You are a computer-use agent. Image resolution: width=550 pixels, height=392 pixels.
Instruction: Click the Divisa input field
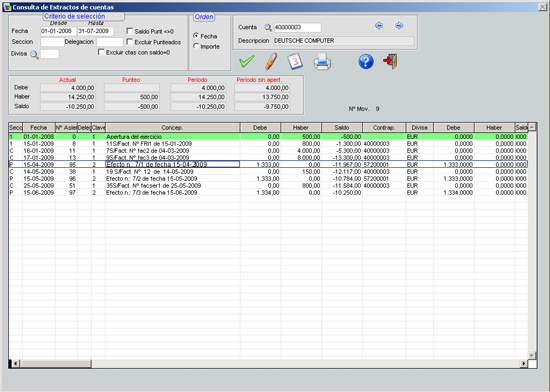pyautogui.click(x=50, y=54)
